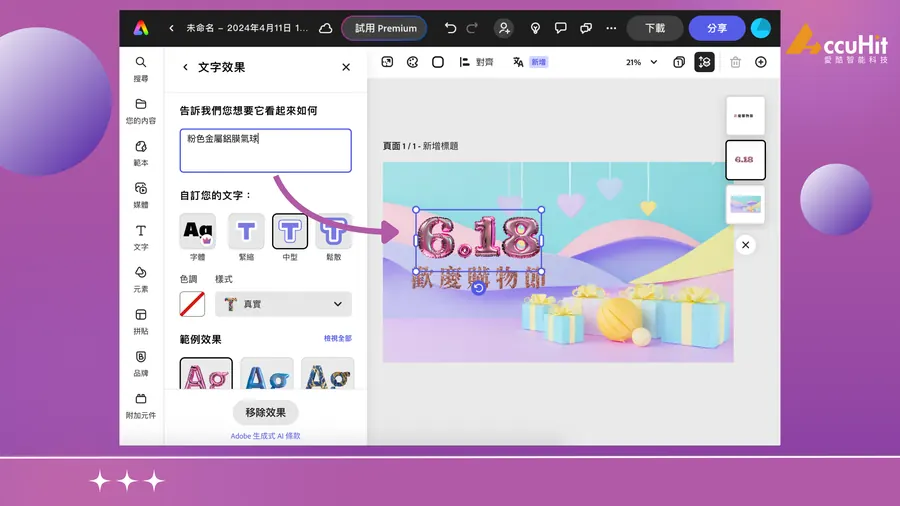Open Brands in the left sidebar
900x506 pixels.
click(141, 364)
